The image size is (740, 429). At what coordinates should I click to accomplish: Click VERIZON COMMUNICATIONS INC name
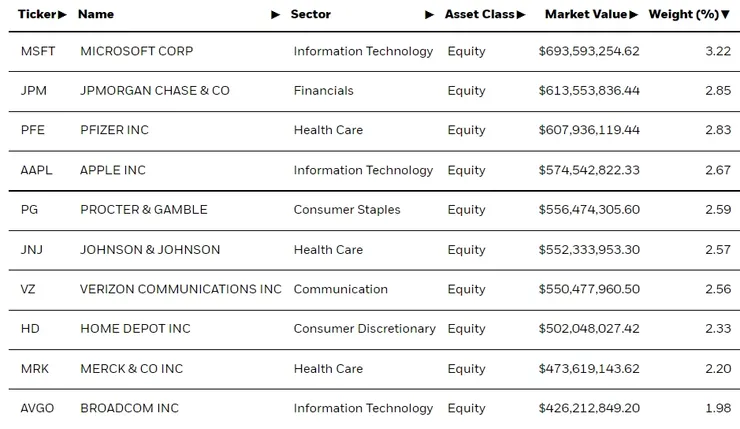(x=181, y=289)
